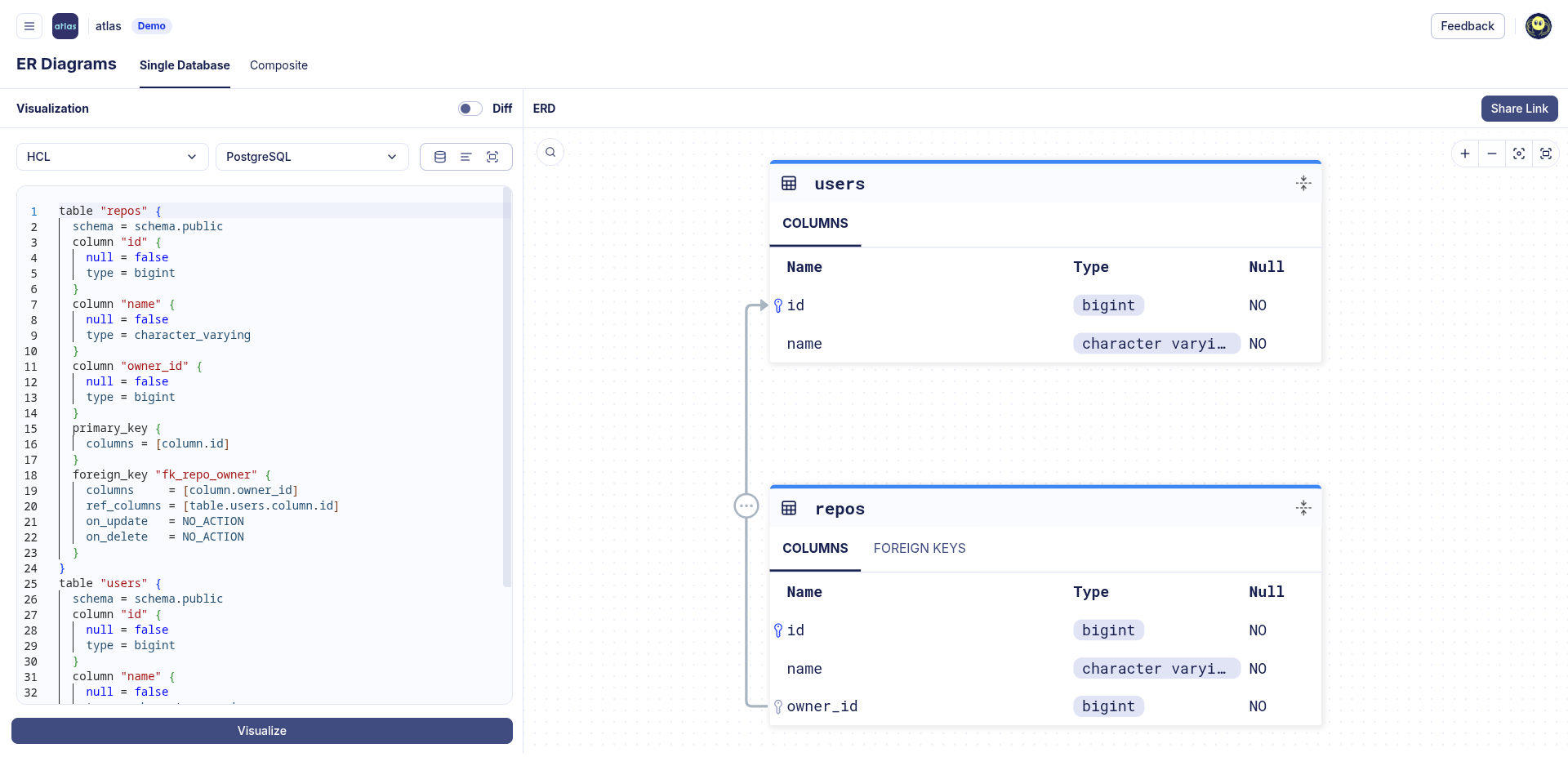Click the database icon in editor toolbar
The height and width of the screenshot is (757, 1568).
(x=440, y=157)
